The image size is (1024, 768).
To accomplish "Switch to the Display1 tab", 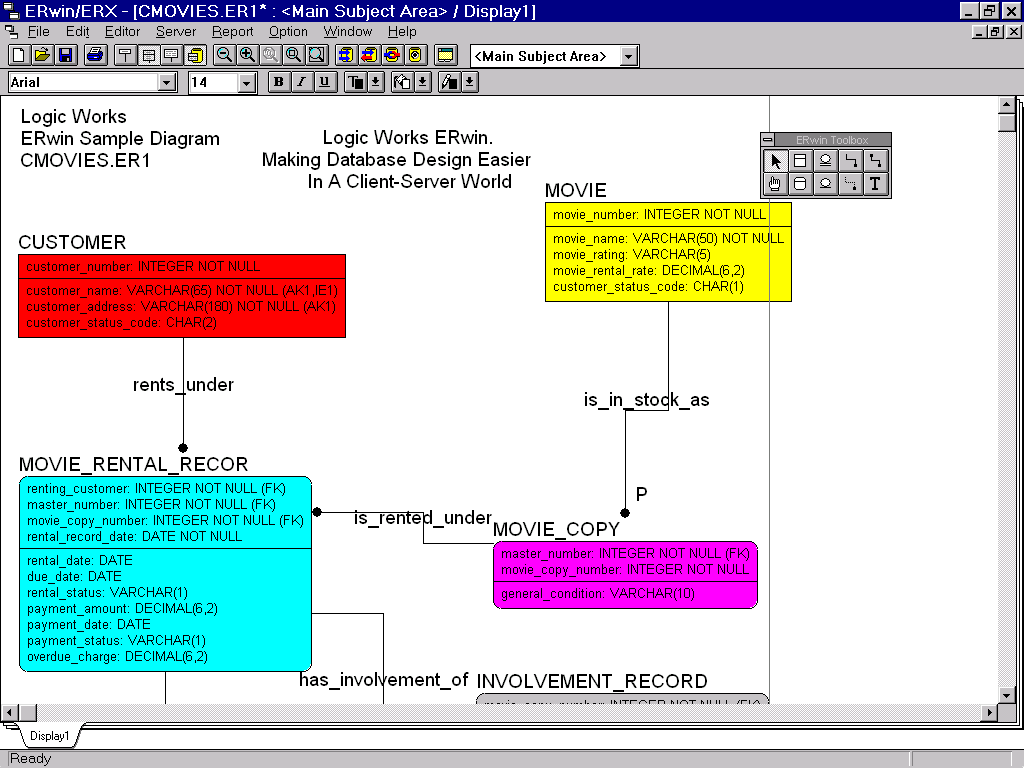I will point(49,736).
